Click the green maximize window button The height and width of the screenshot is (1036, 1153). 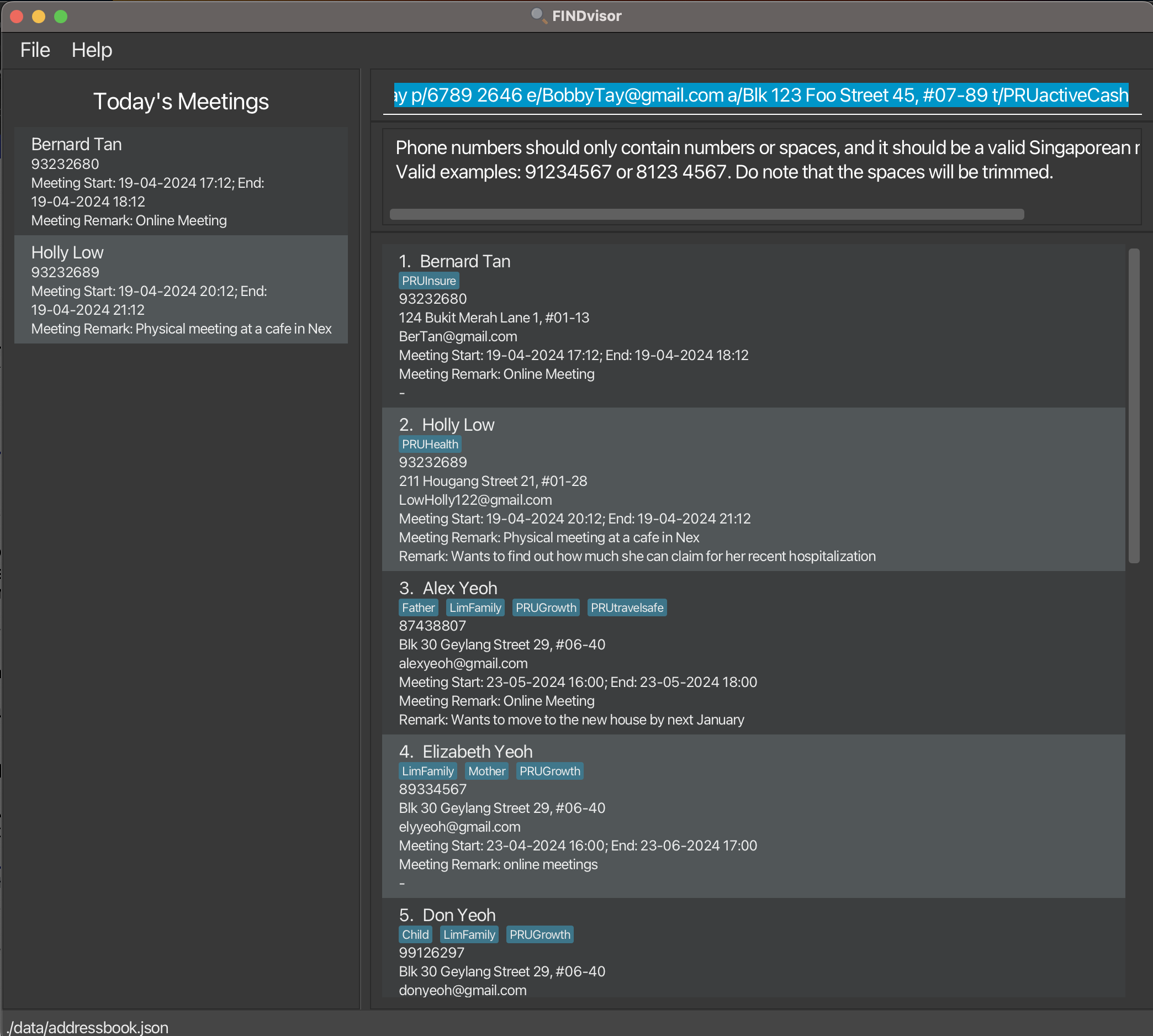61,17
